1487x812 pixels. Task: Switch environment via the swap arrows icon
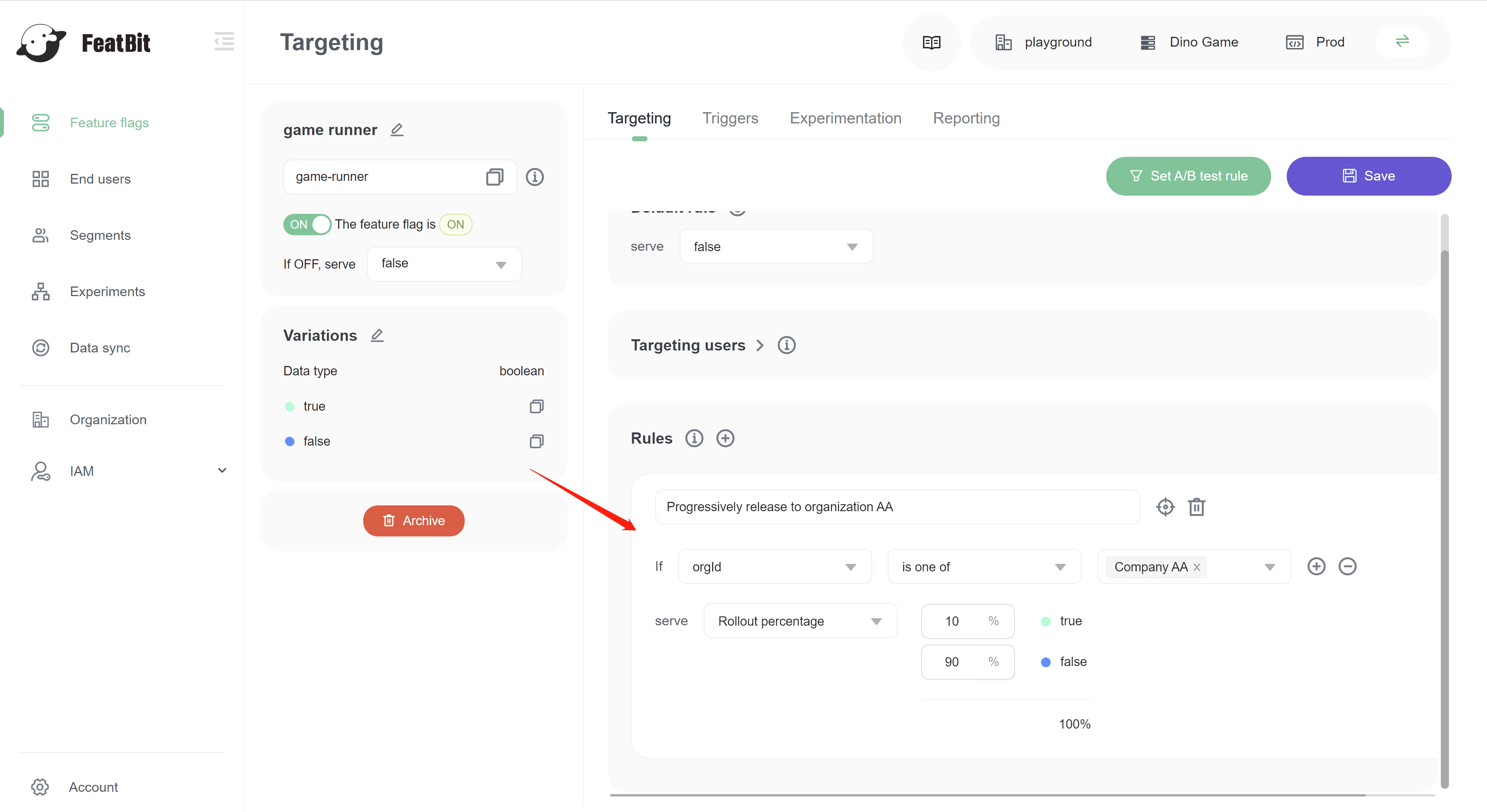tap(1402, 42)
